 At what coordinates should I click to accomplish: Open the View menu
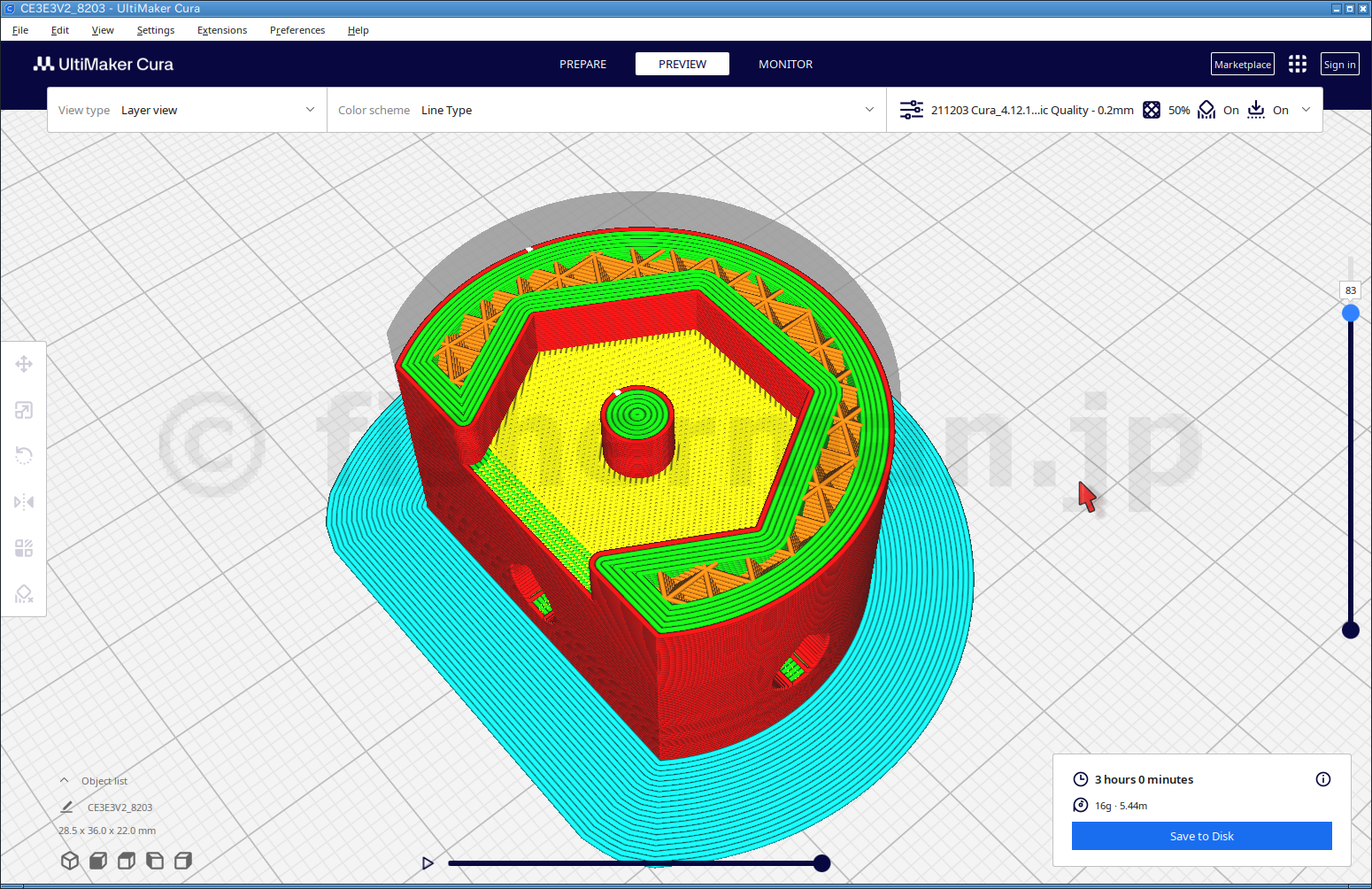[x=103, y=30]
